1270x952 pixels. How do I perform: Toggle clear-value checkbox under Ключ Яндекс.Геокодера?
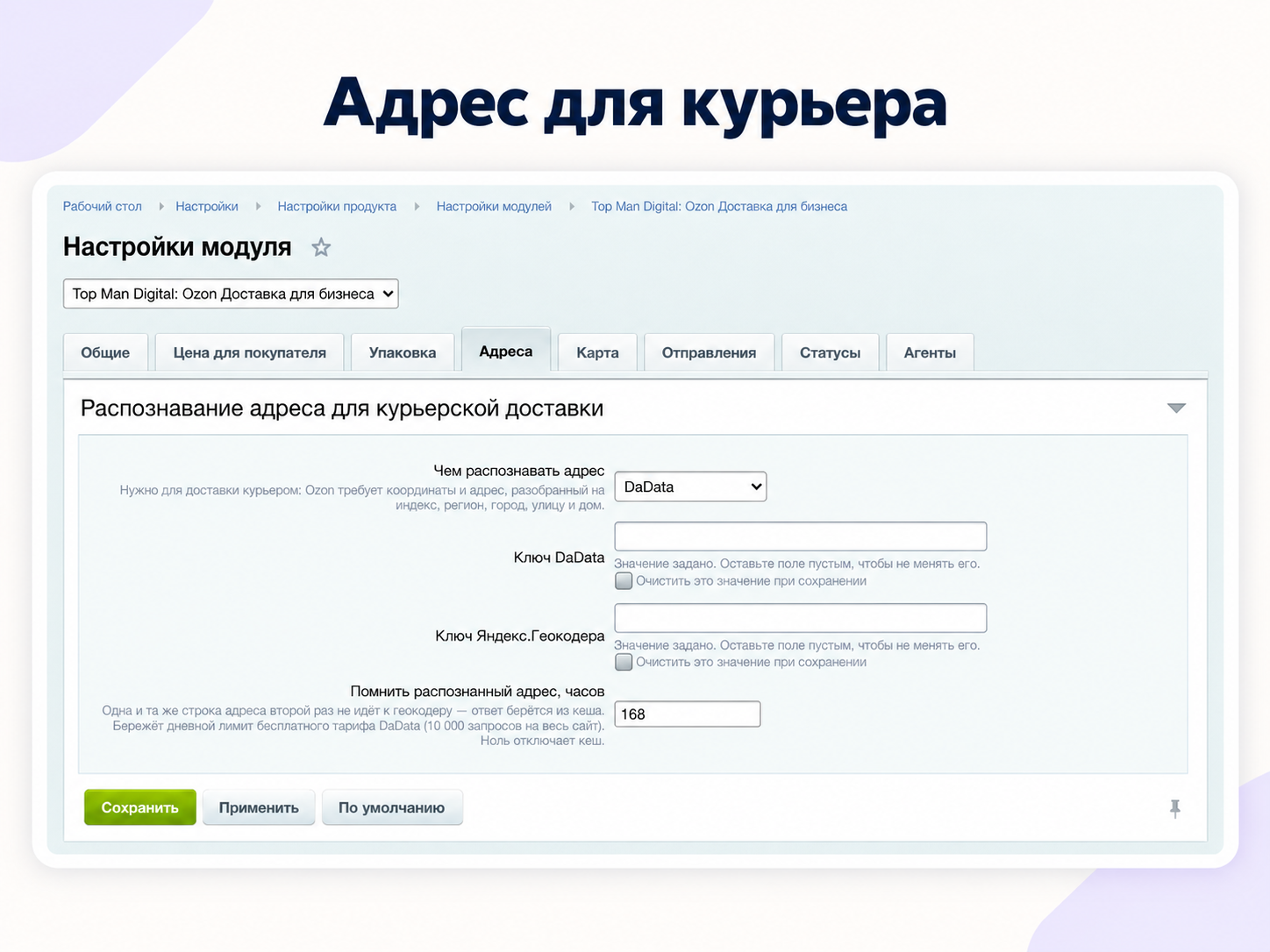(x=624, y=662)
